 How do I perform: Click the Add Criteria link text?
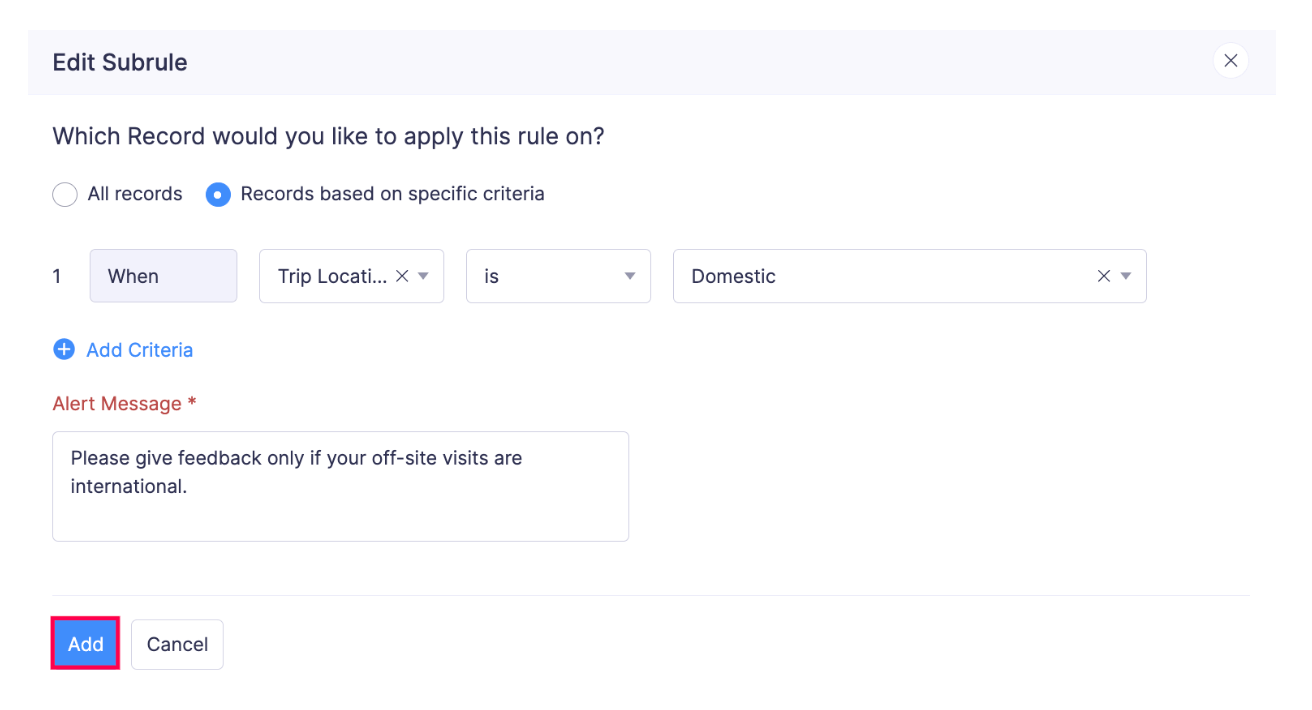140,350
